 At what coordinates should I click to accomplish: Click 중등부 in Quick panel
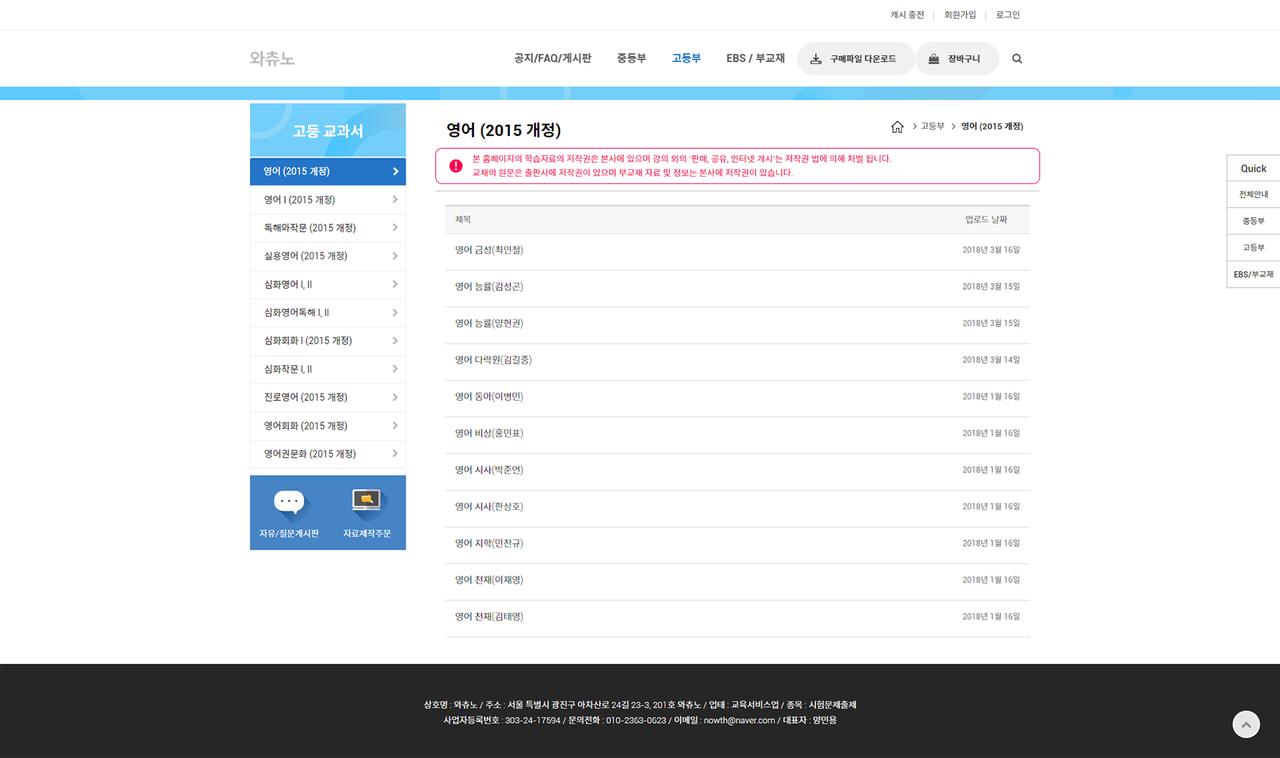[1253, 221]
